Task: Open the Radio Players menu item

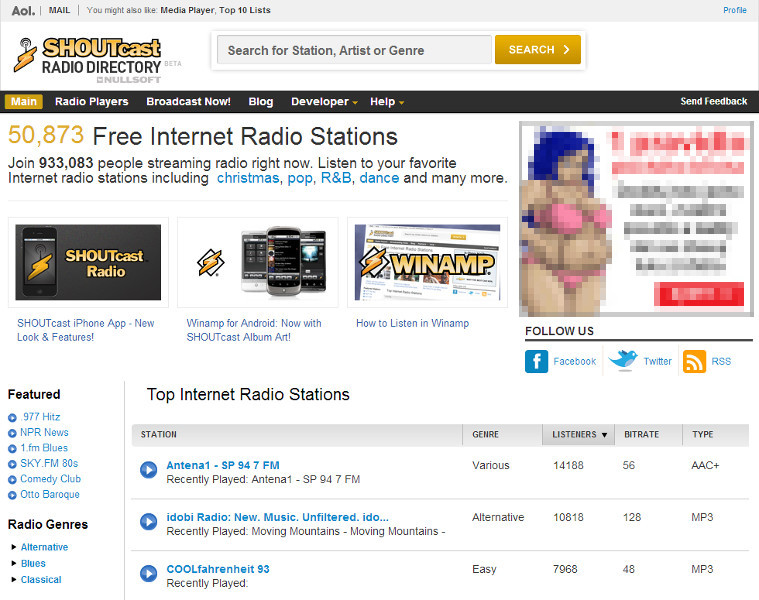Action: [x=91, y=102]
